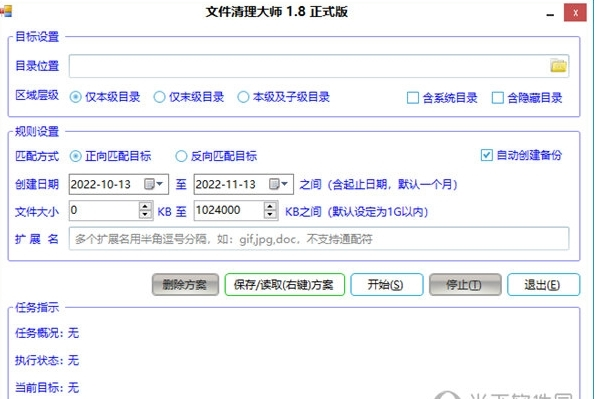Click the 区域层级 label
This screenshot has width=597, height=399.
[x=37, y=95]
